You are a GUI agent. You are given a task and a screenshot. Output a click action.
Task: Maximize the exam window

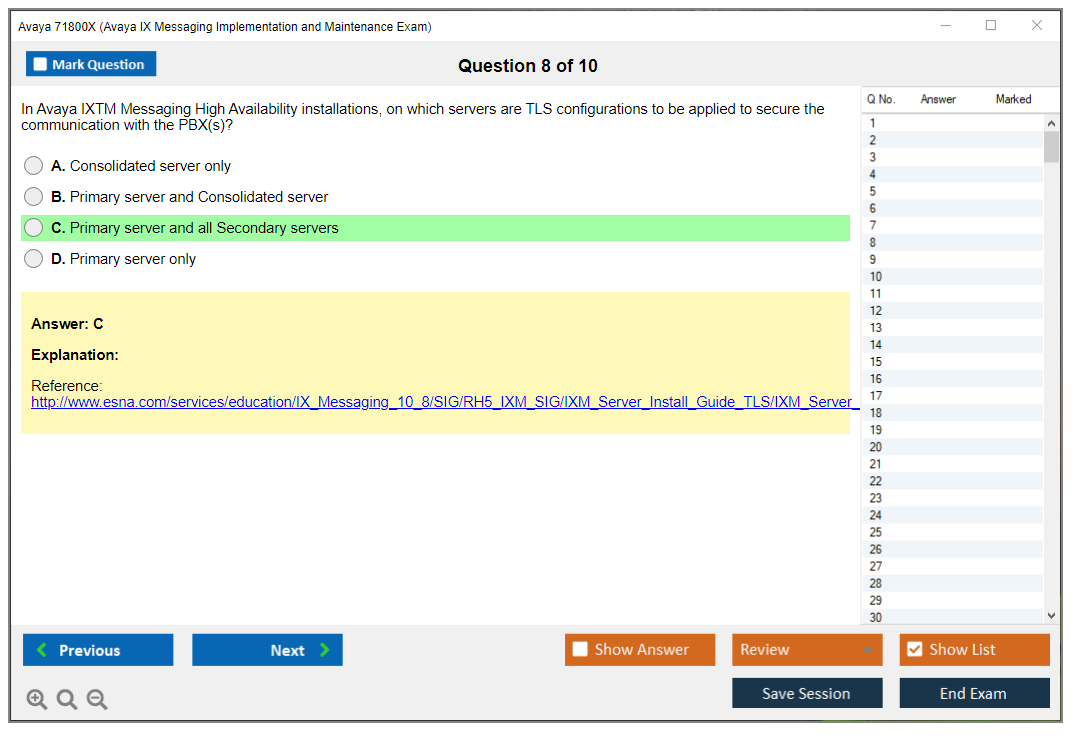pos(991,26)
